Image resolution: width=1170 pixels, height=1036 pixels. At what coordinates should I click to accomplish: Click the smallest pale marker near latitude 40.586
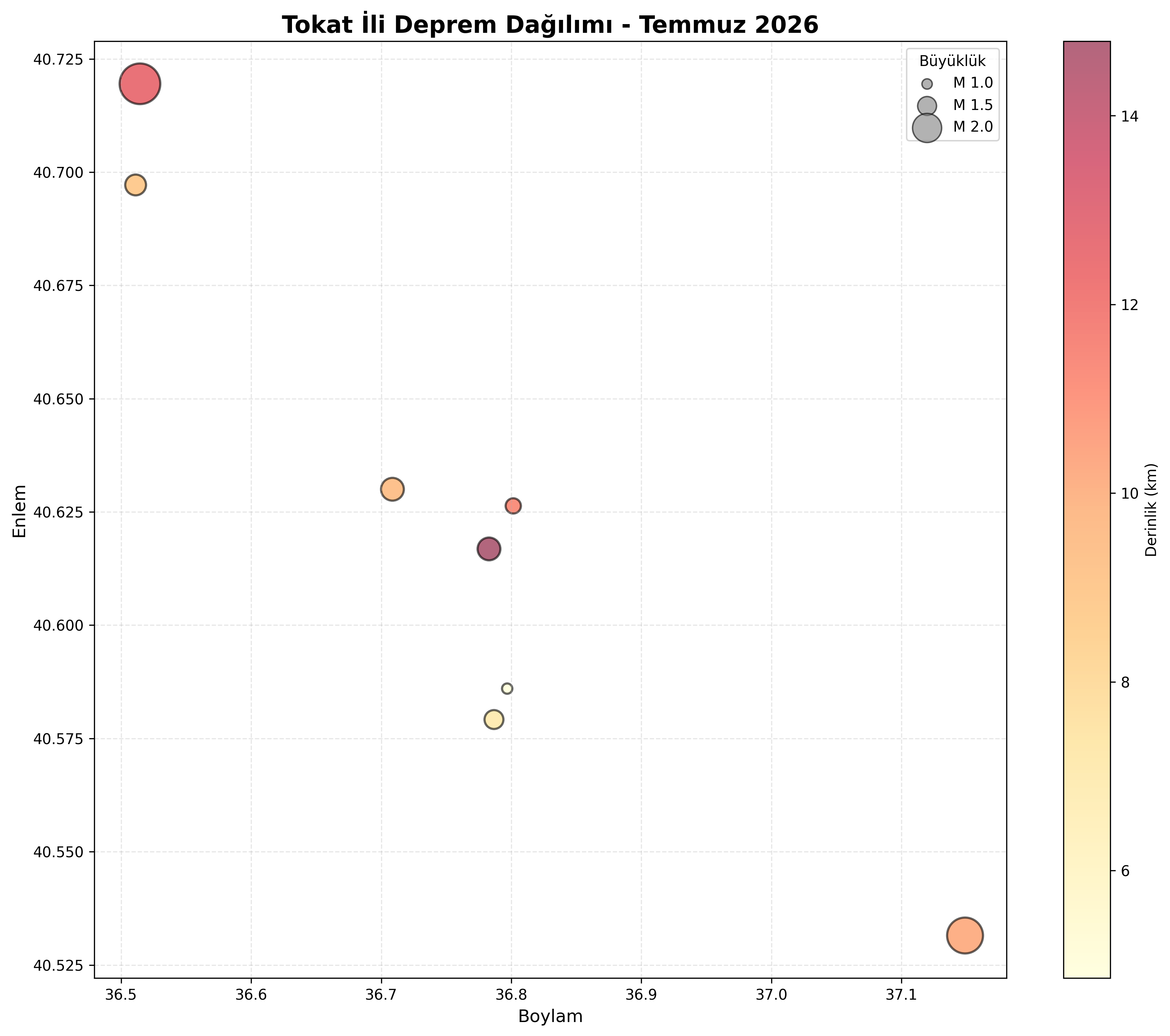point(507,688)
